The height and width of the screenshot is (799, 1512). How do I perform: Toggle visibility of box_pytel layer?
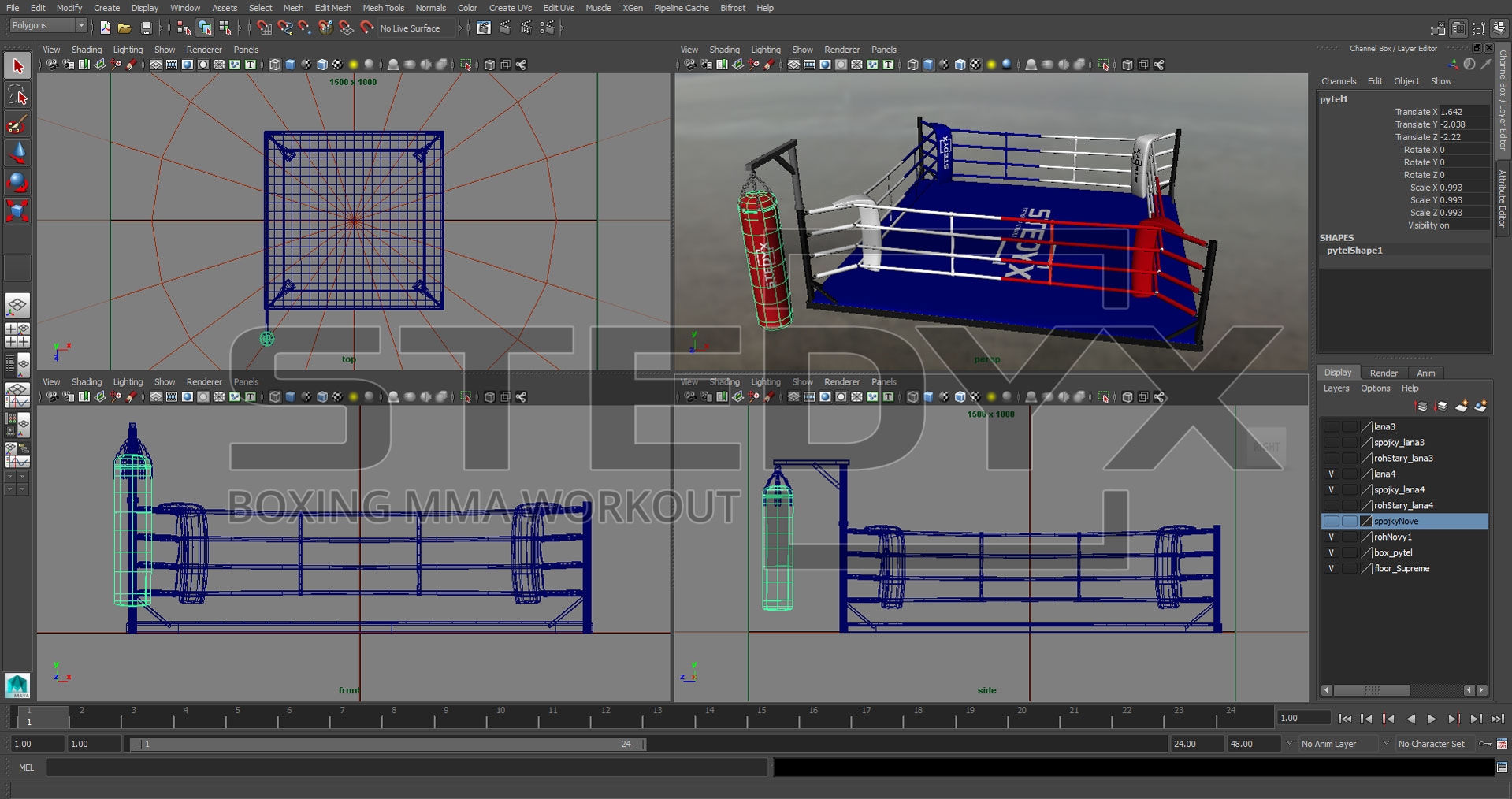[x=1331, y=552]
